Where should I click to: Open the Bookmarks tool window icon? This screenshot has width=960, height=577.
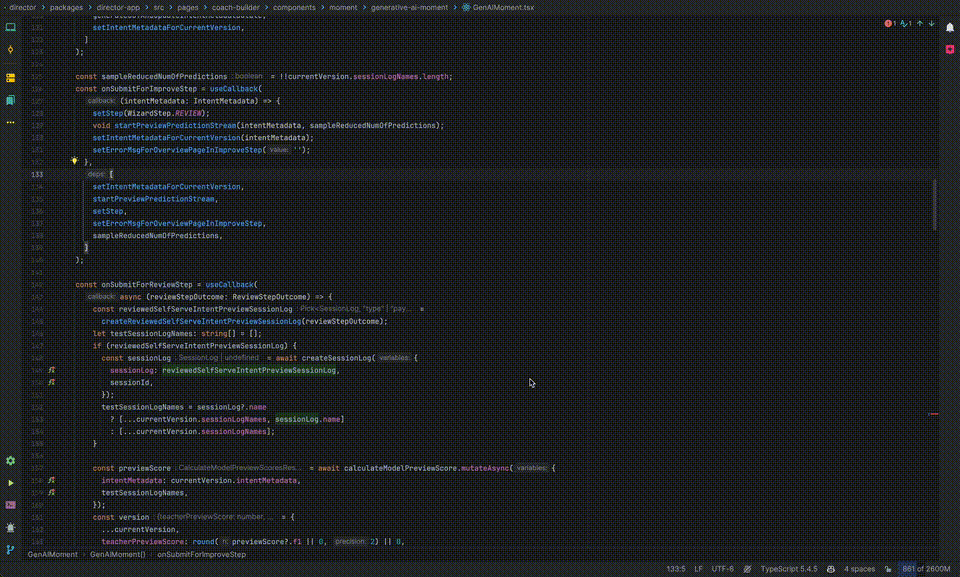[10, 100]
